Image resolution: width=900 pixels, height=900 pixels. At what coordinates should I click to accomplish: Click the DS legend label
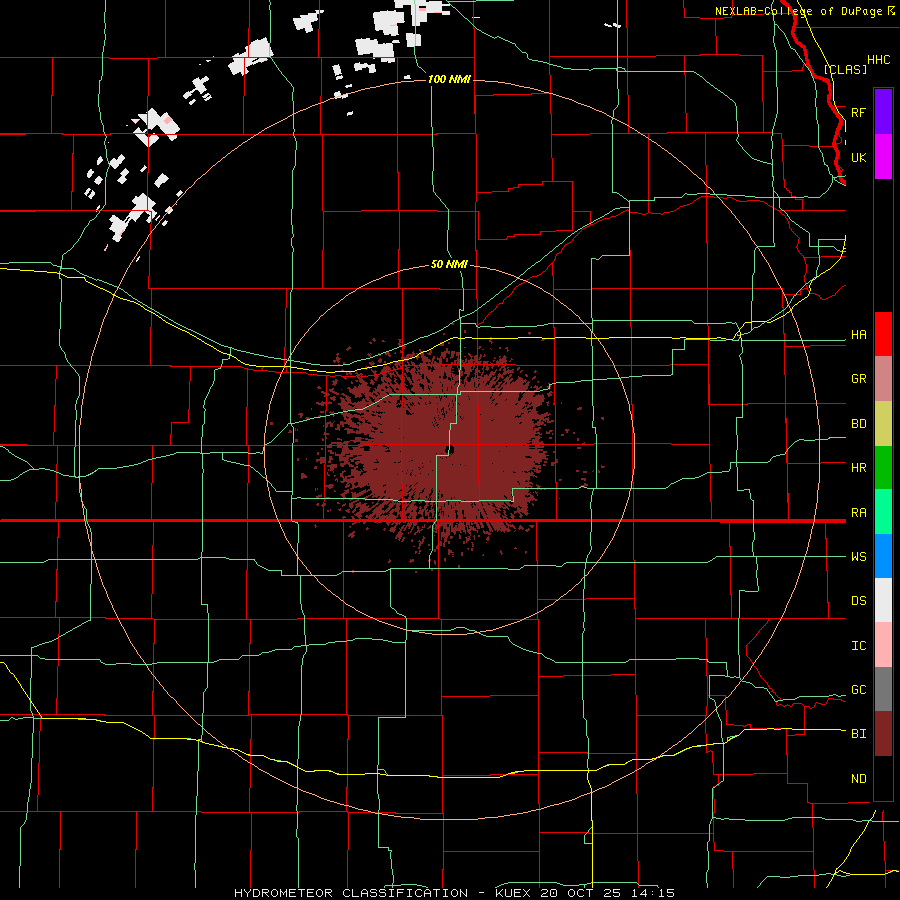[858, 600]
